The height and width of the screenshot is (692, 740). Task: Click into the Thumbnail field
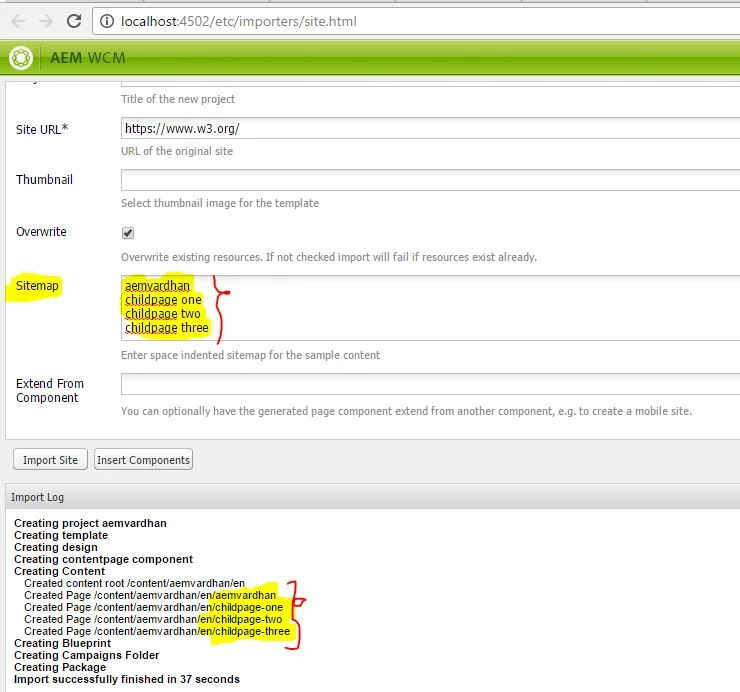pyautogui.click(x=430, y=180)
